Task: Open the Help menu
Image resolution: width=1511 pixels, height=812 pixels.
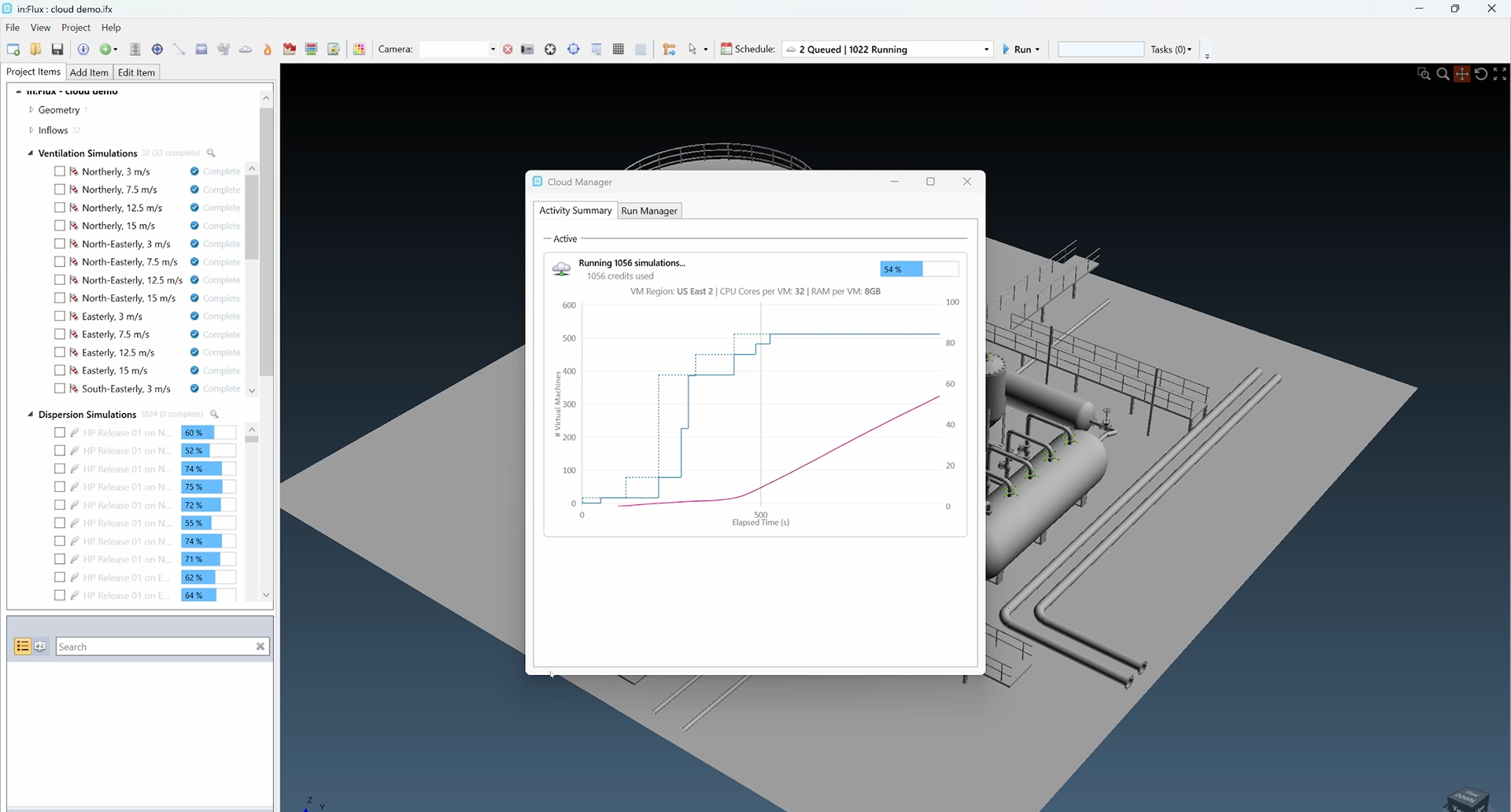Action: pos(111,28)
